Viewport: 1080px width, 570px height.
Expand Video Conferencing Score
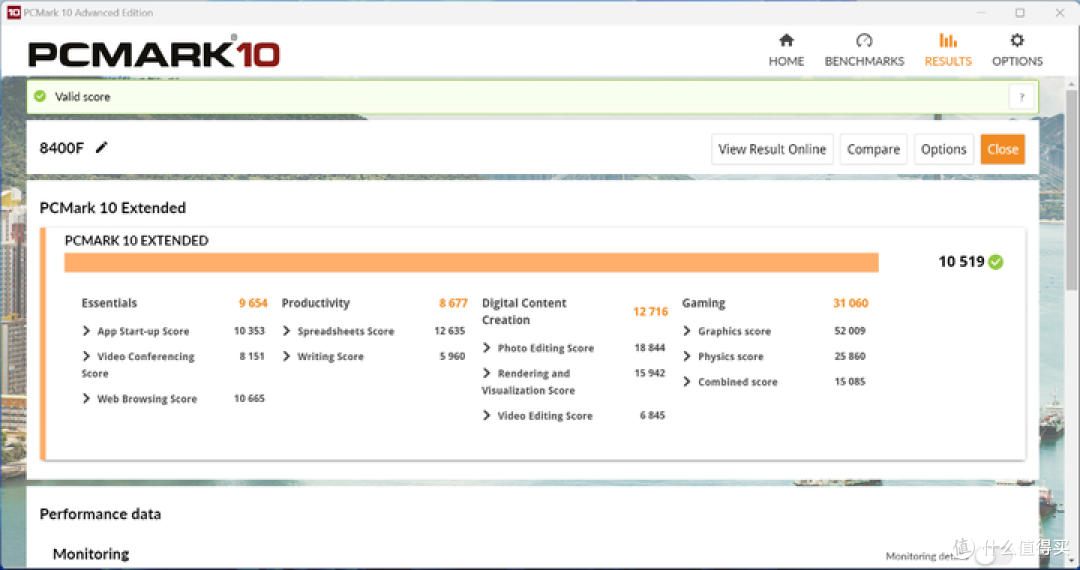(x=86, y=357)
